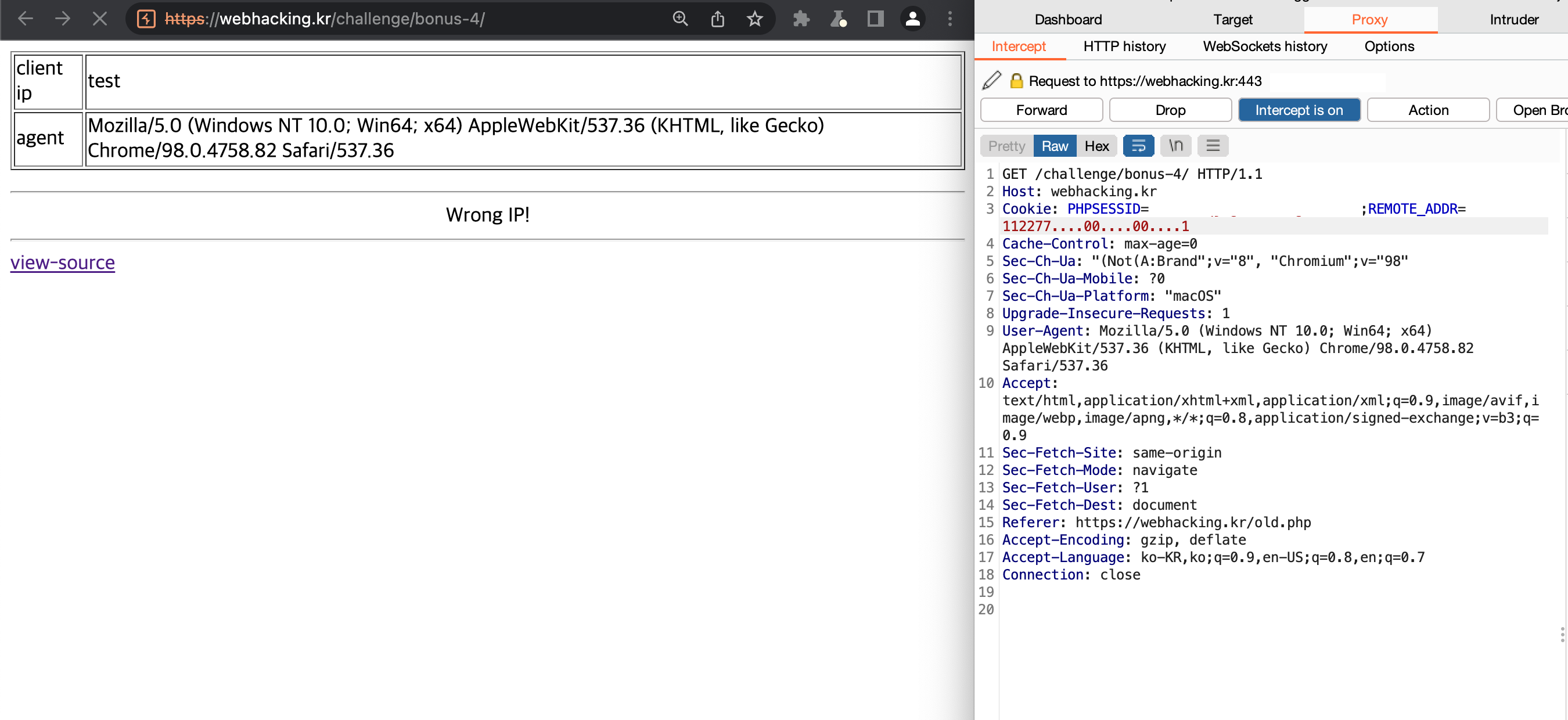Toggle the Intercept is on button

tap(1299, 110)
